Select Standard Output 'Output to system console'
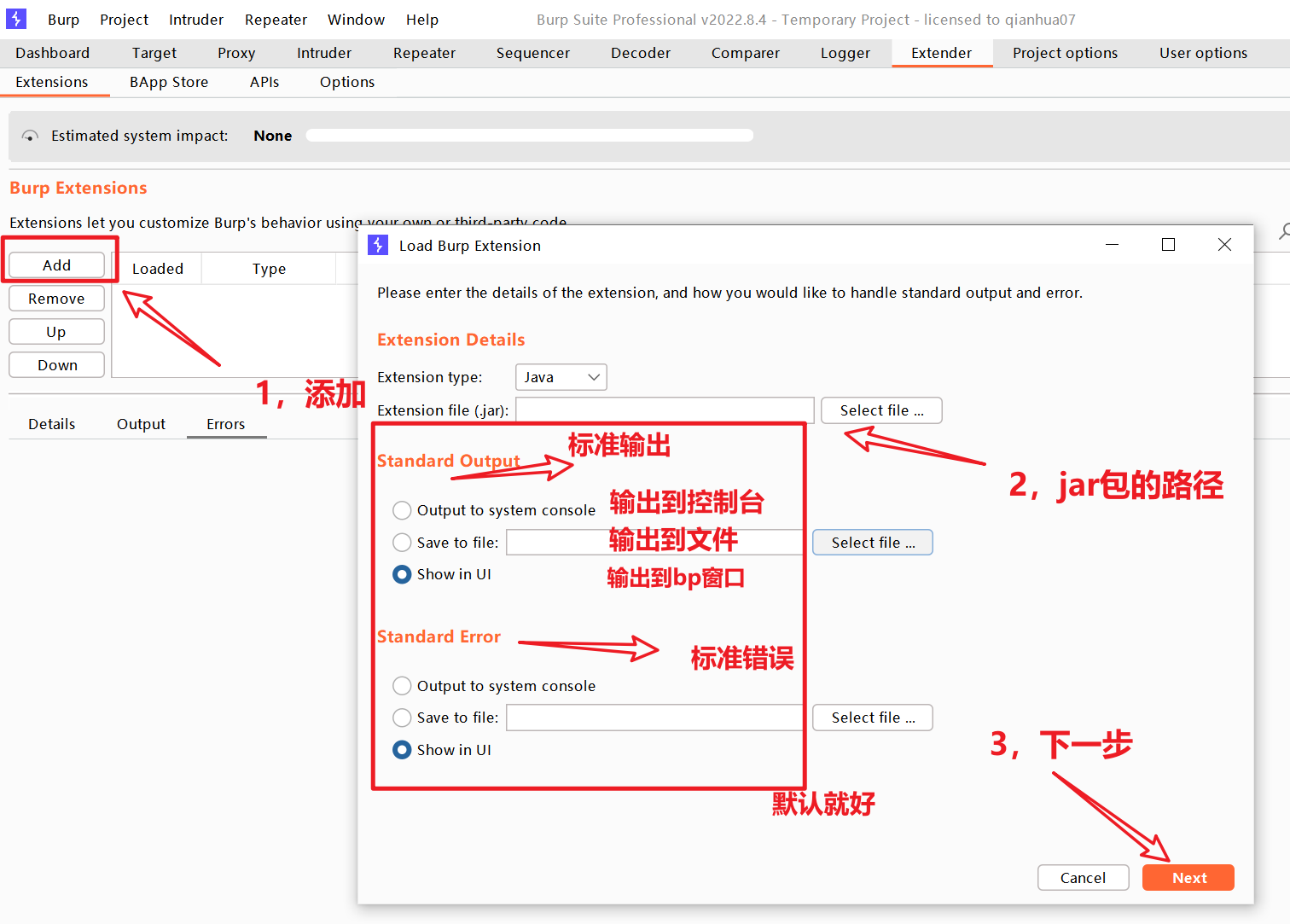Viewport: 1290px width, 924px height. point(402,510)
